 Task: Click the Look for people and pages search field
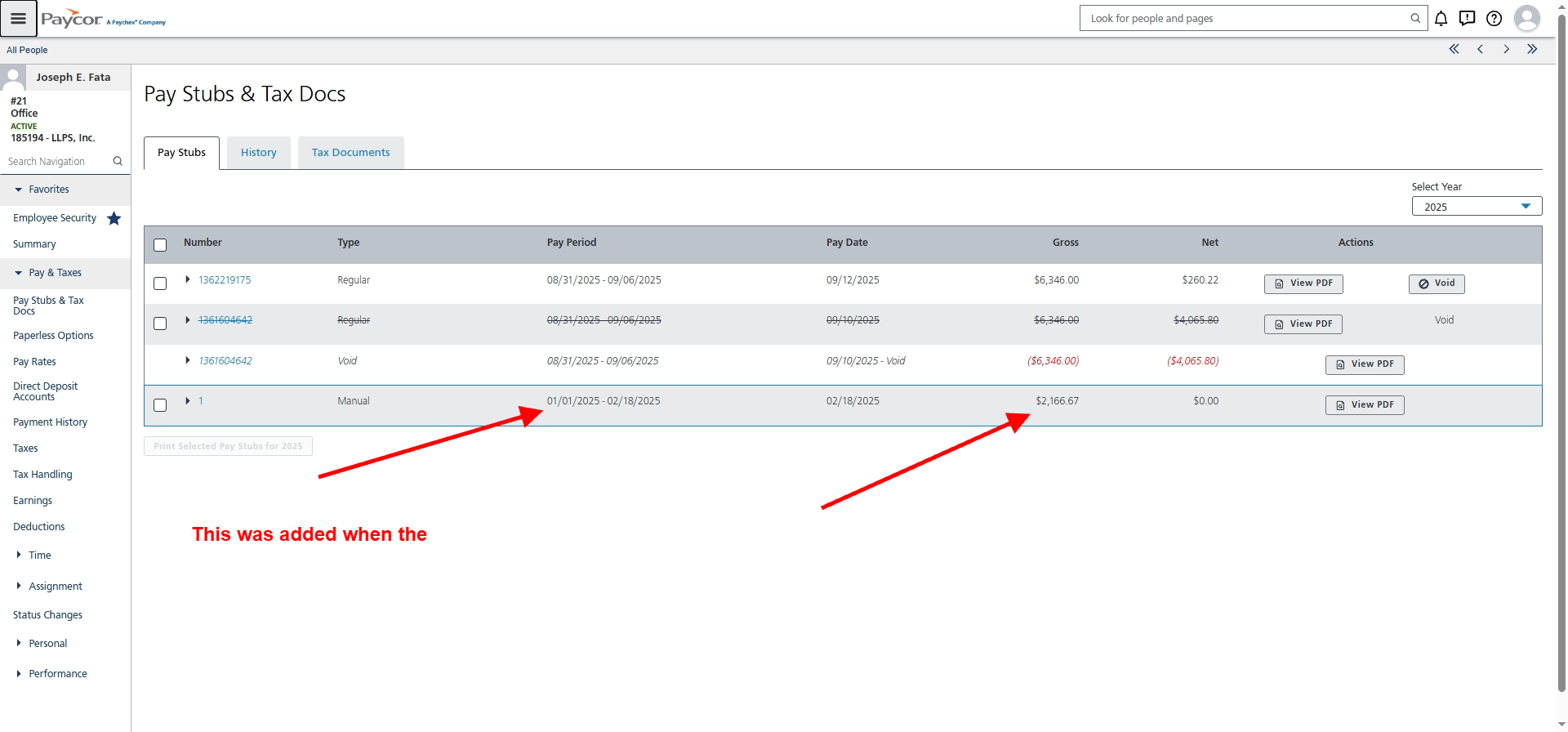point(1245,18)
